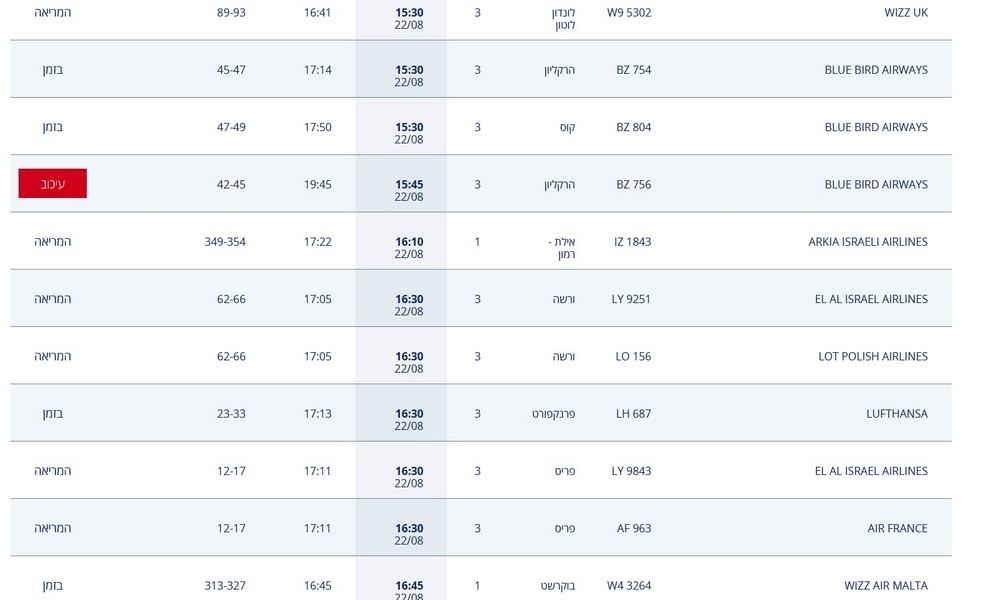This screenshot has height=600, width=1000.
Task: Click EL AL flight number LY 9843
Action: 631,471
